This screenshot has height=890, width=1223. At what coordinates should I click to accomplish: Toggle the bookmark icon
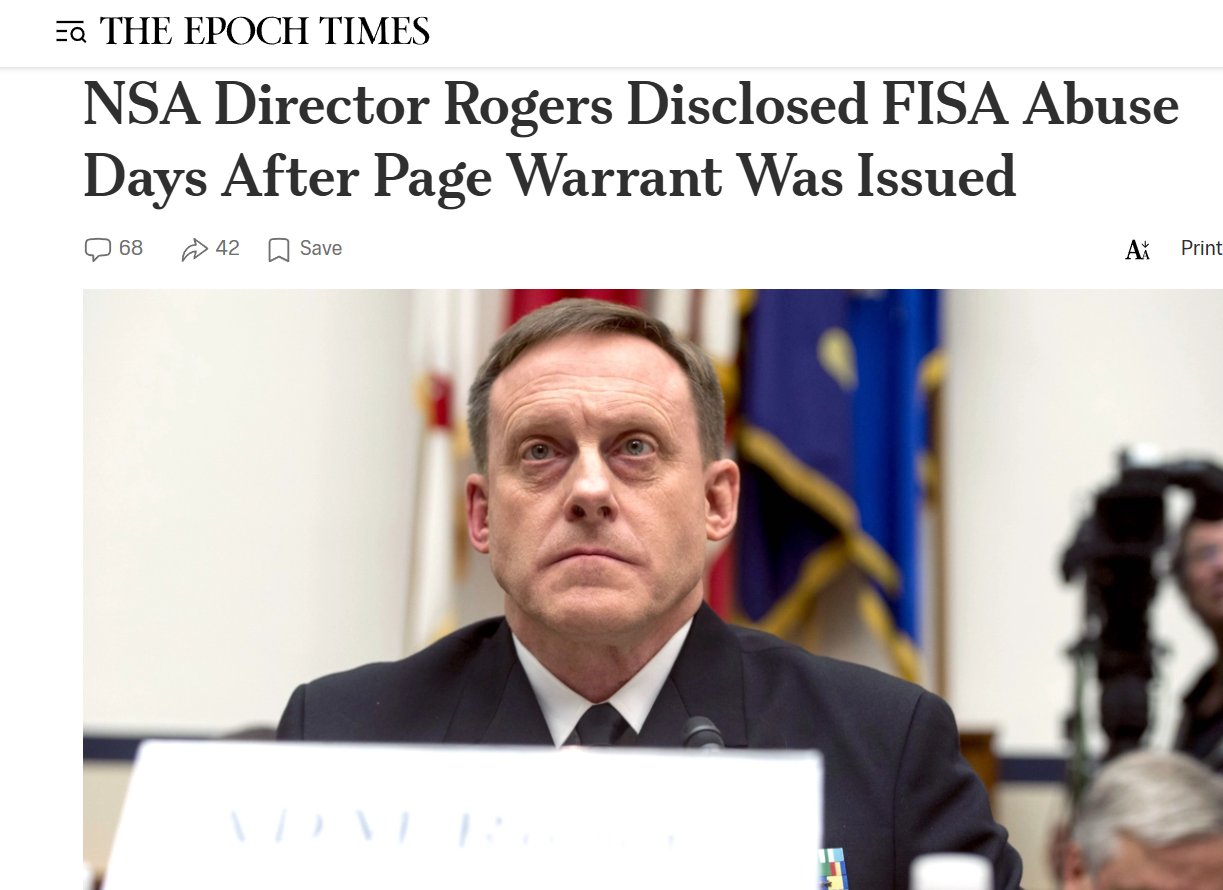(x=279, y=249)
